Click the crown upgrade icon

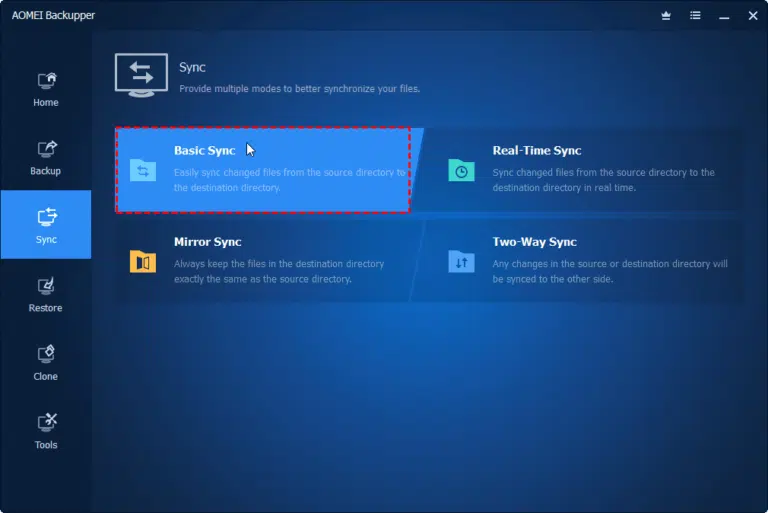click(x=666, y=16)
